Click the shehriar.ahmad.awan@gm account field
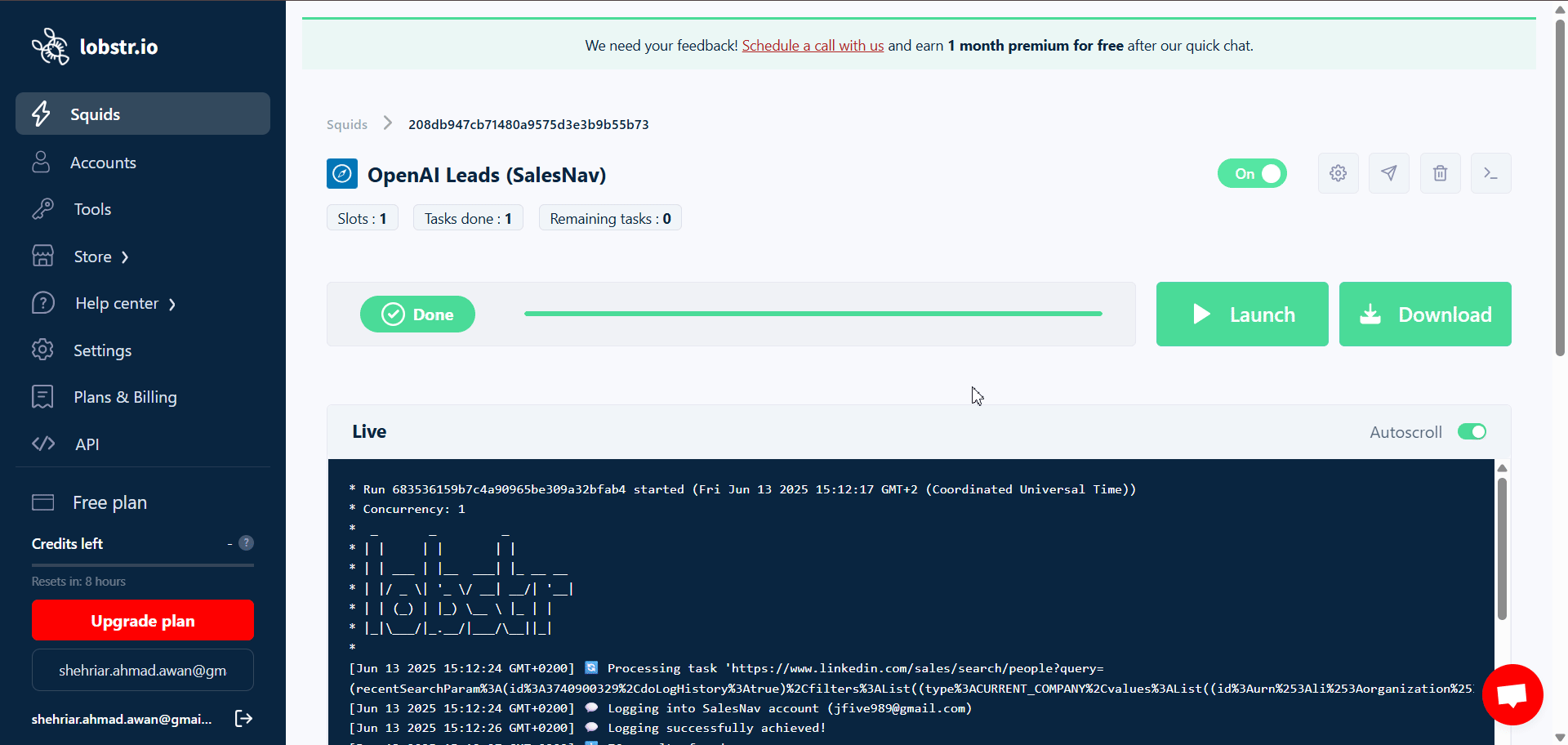Screen dimensions: 1568x745 coord(143,670)
